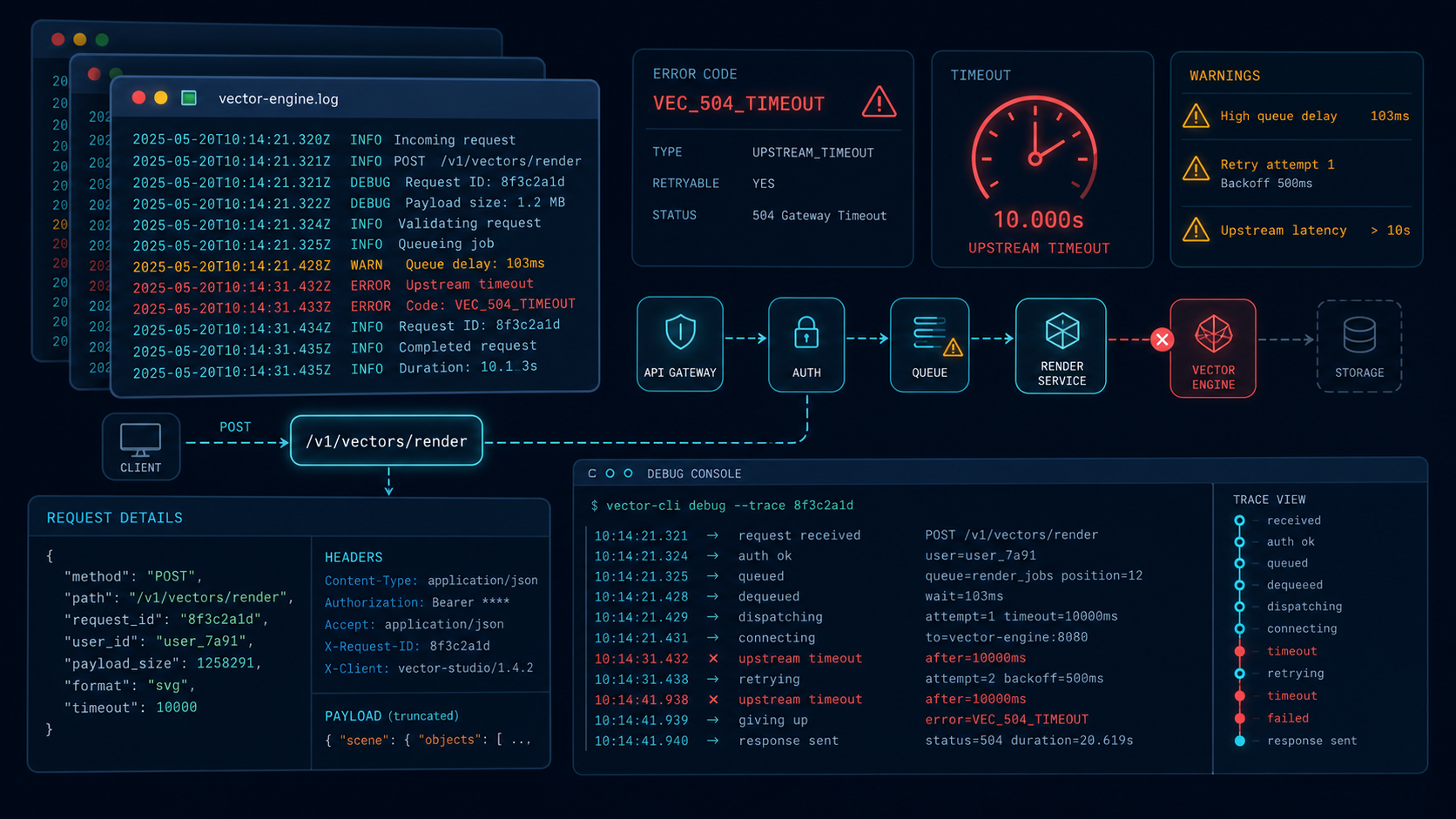
Task: Click the ERROR Upstream timeout log line
Action: [334, 285]
